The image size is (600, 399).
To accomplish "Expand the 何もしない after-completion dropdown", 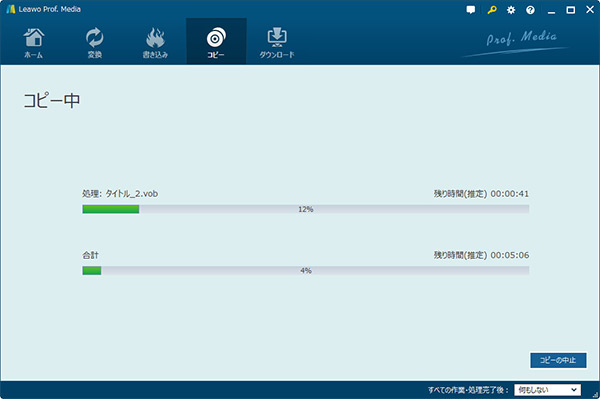I will tap(547, 390).
